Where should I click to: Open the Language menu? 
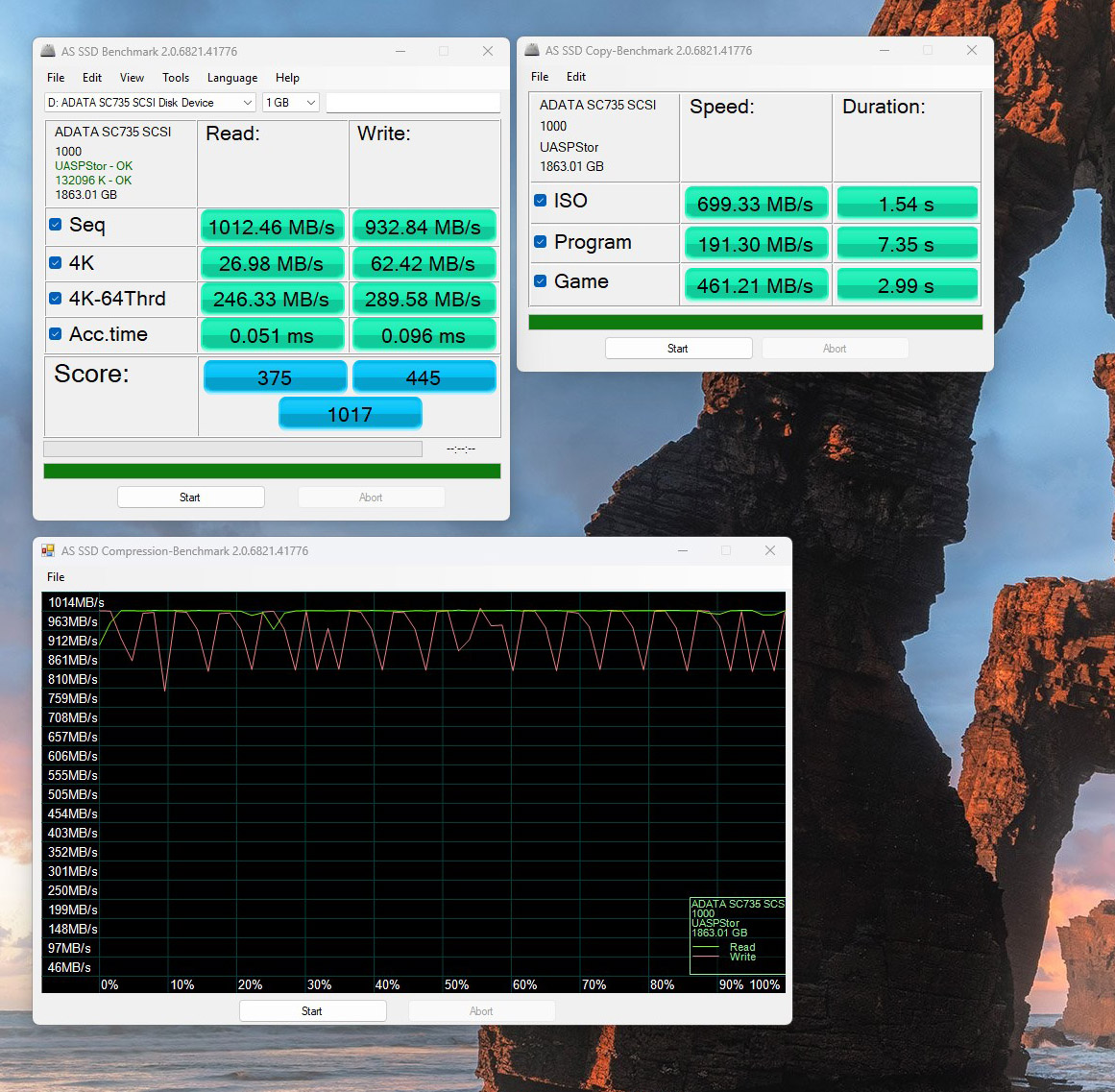(x=231, y=78)
